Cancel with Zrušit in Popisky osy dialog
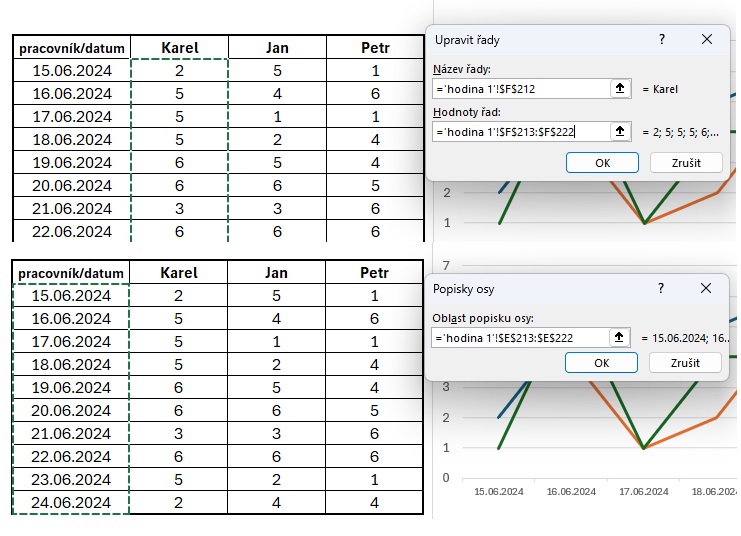Viewport: 741px width, 536px height. [685, 363]
